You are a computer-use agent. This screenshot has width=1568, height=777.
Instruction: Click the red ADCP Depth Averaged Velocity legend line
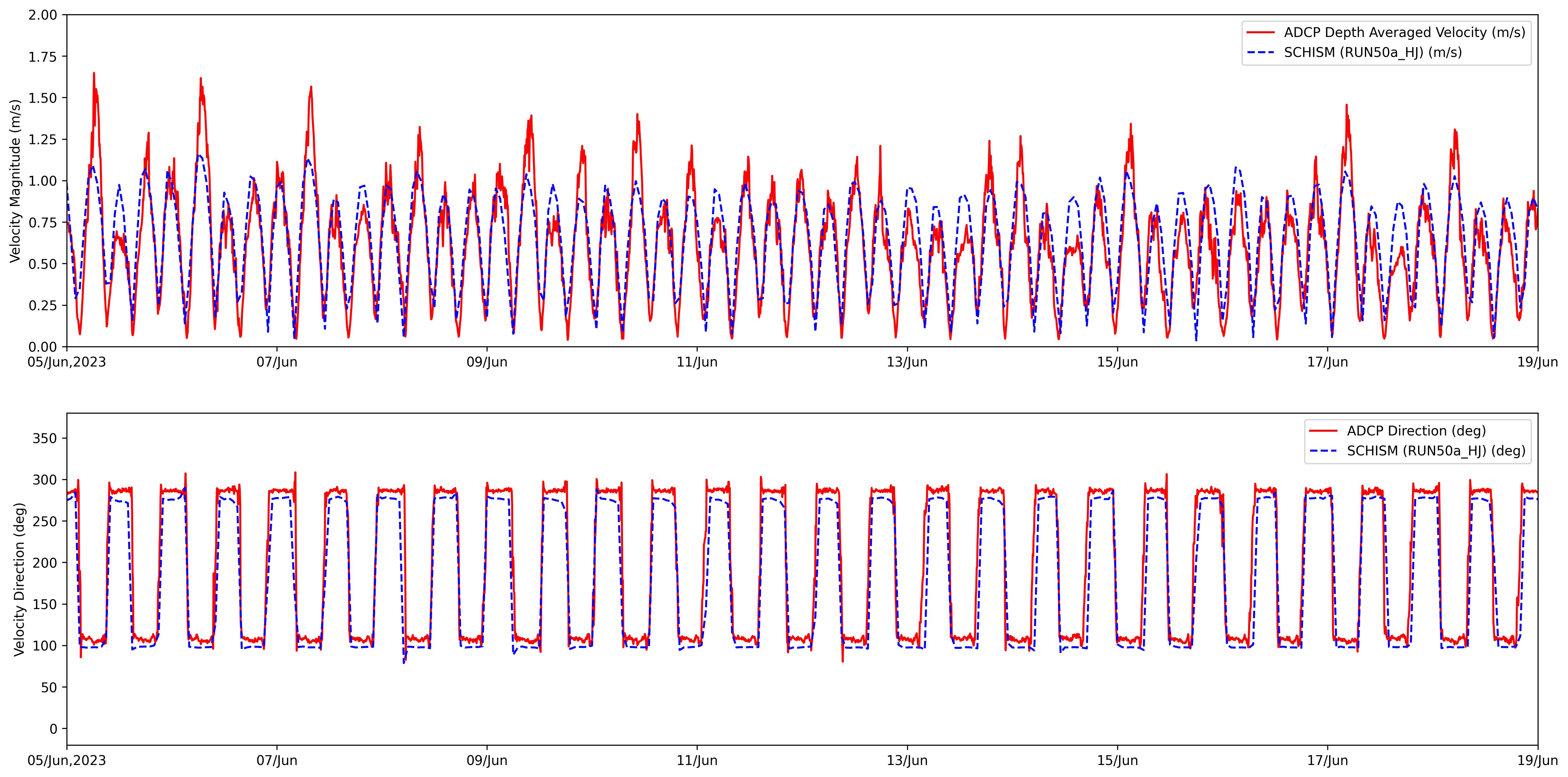[1260, 32]
